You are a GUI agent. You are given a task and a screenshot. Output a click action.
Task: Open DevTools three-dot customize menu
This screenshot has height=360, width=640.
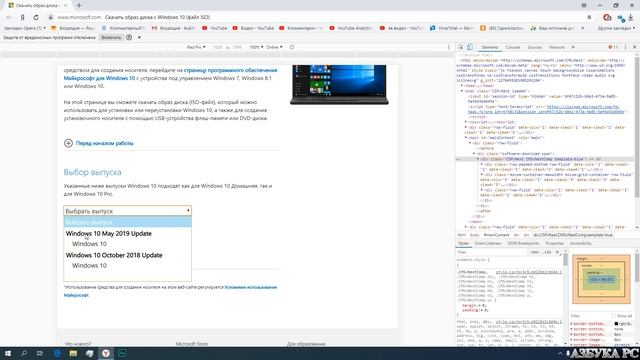tap(625, 47)
